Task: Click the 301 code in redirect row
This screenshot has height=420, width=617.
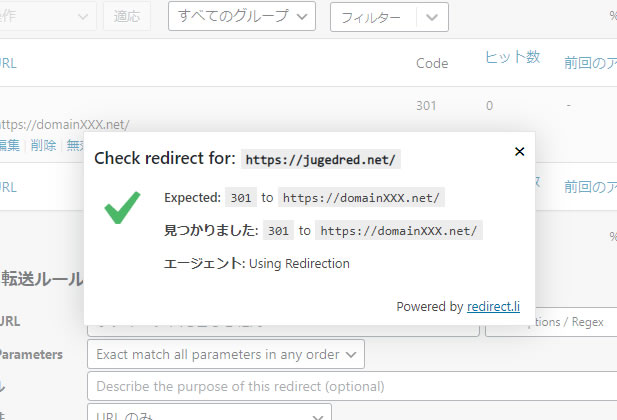Action: [x=426, y=105]
